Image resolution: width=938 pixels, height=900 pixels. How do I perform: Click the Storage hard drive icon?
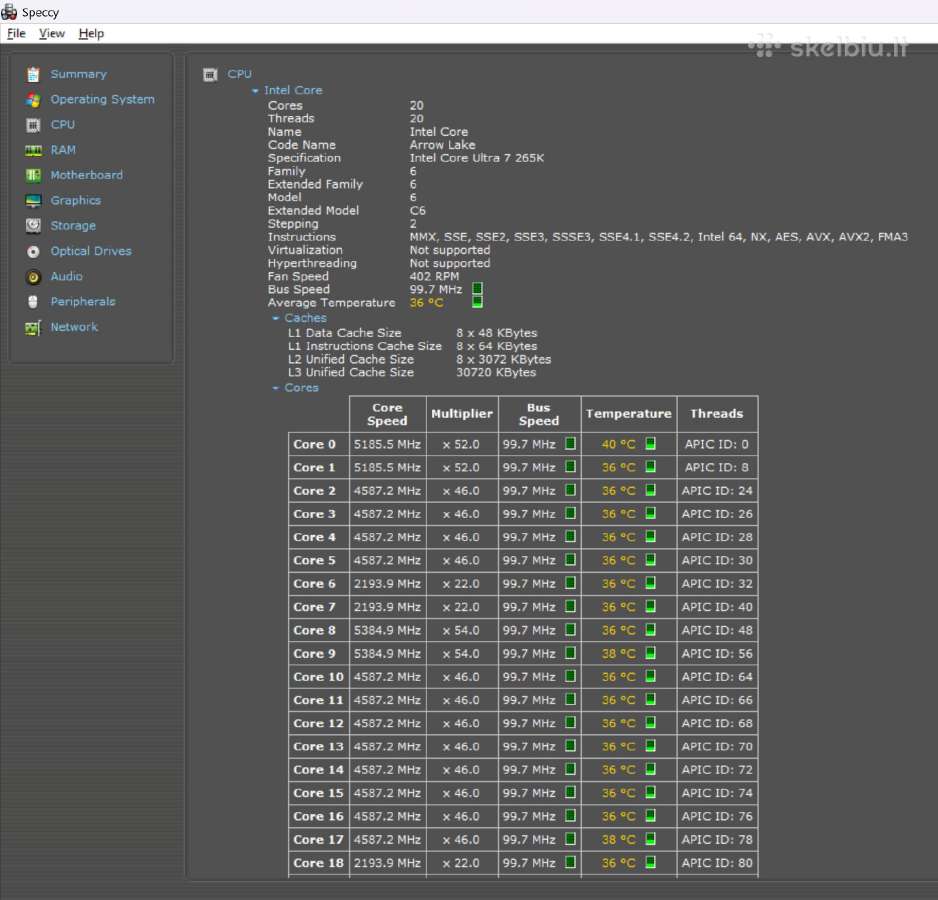(x=33, y=226)
